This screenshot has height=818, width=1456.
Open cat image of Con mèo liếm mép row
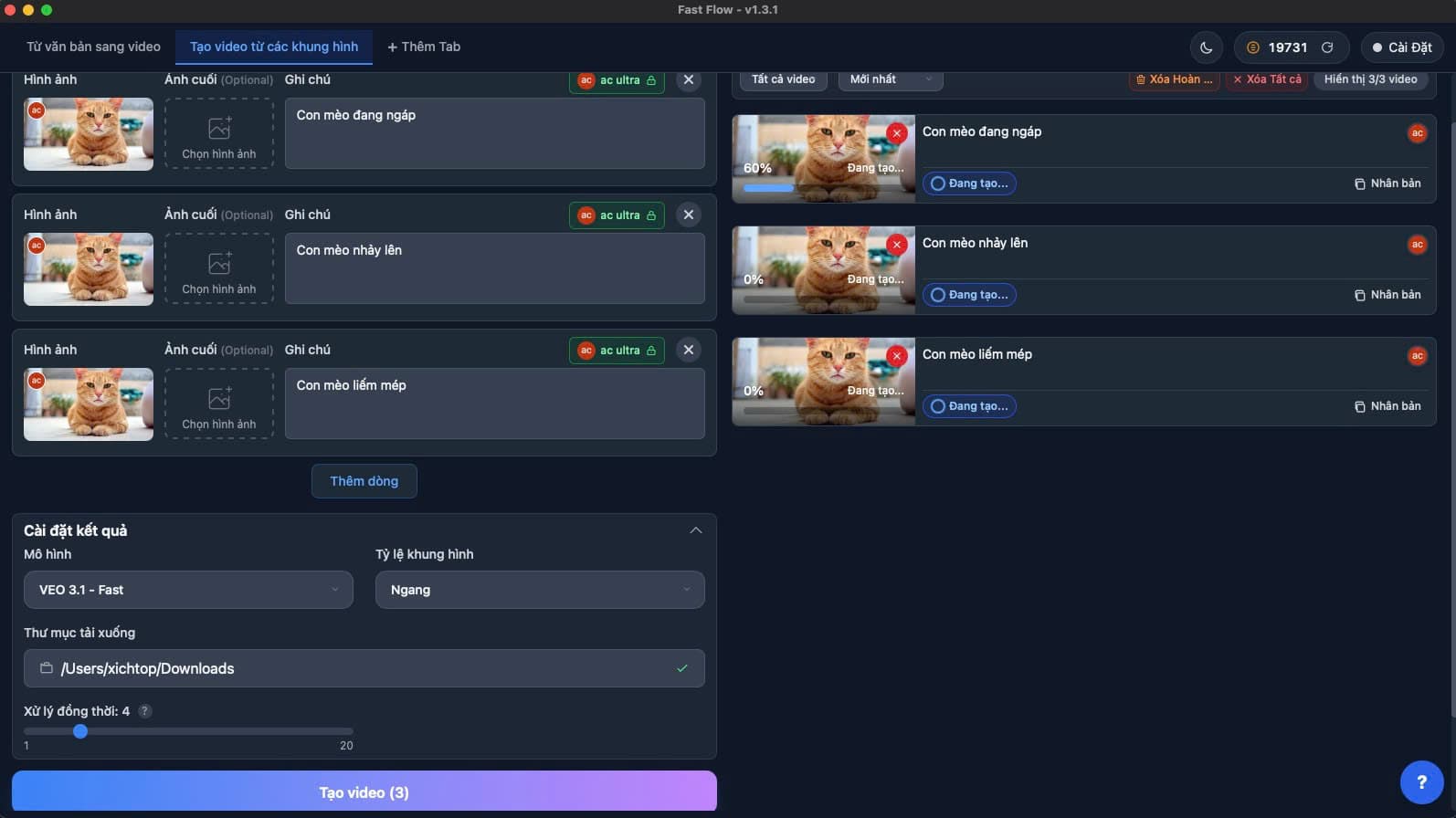pos(89,404)
